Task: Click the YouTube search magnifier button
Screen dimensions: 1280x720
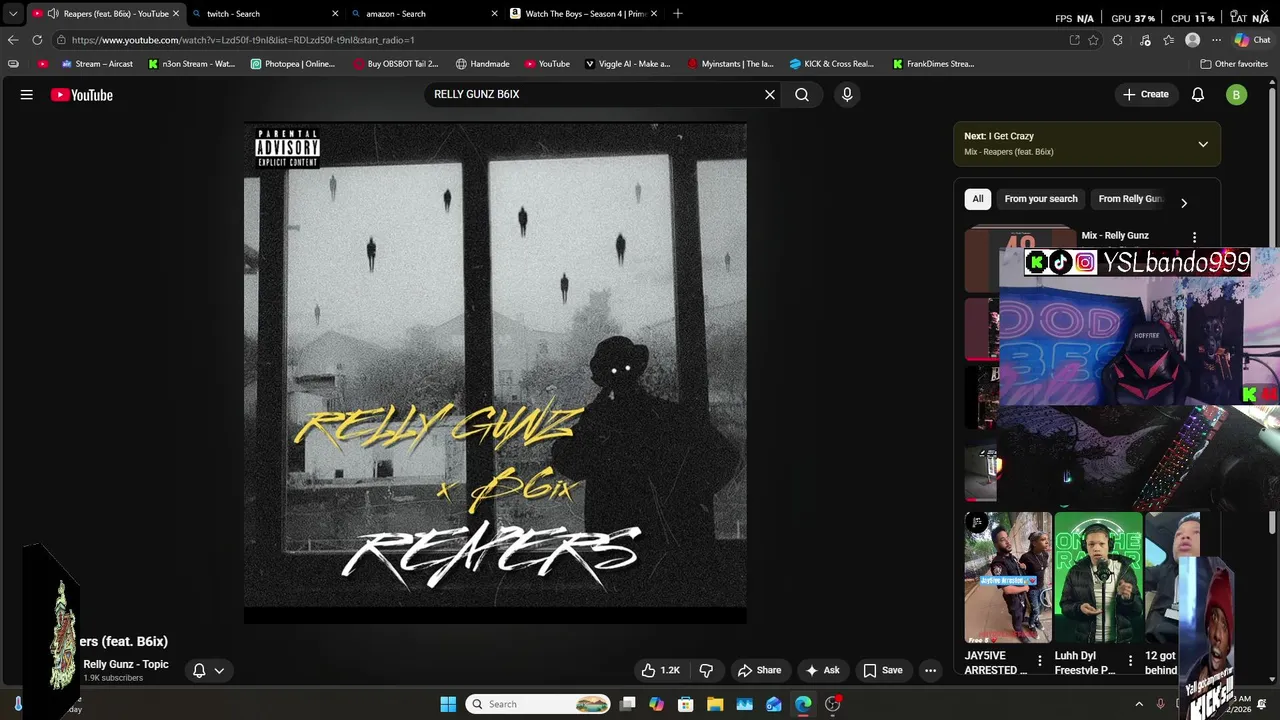Action: pyautogui.click(x=802, y=94)
